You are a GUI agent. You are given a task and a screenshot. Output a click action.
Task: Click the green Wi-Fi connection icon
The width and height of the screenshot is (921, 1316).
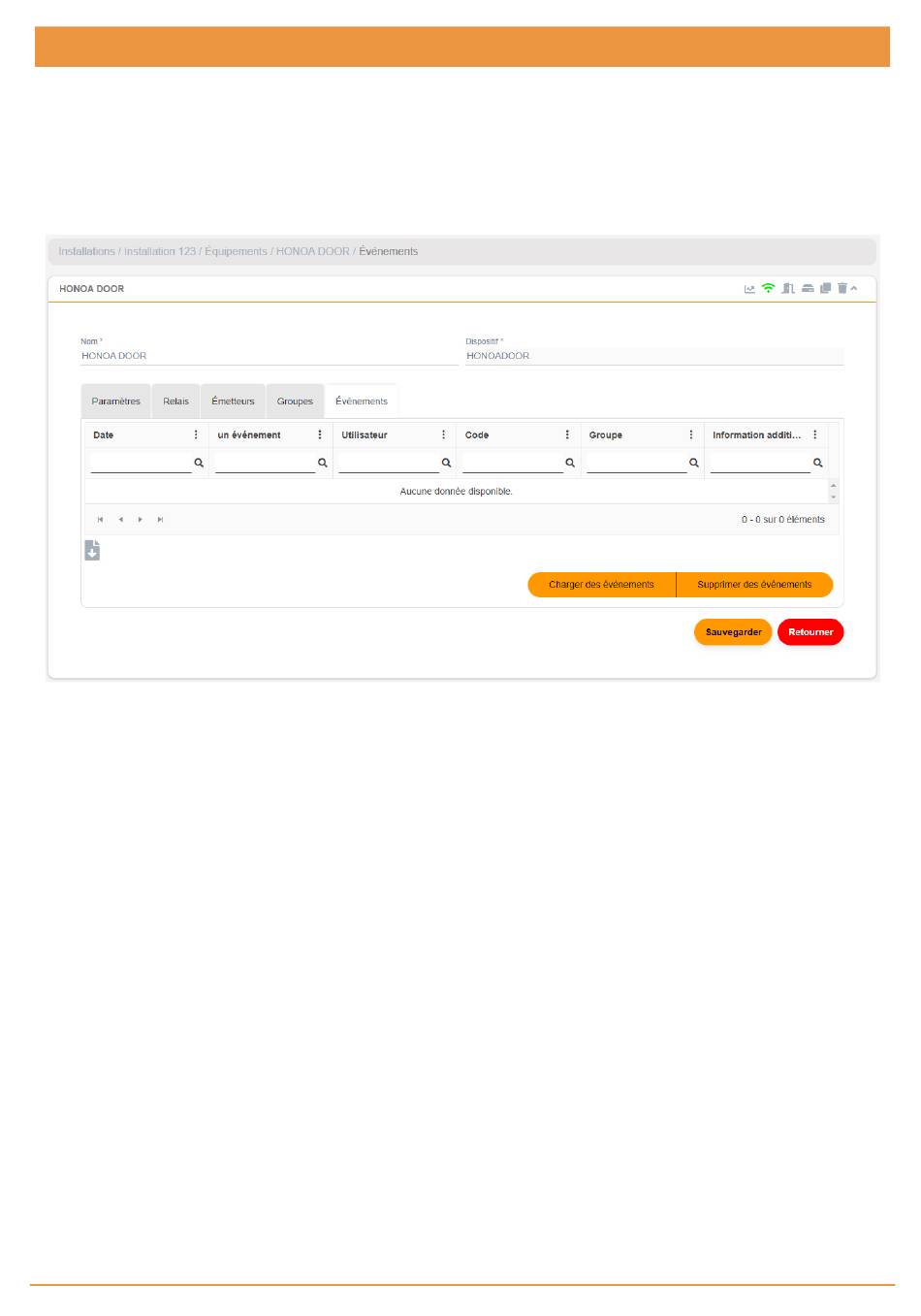tap(768, 288)
